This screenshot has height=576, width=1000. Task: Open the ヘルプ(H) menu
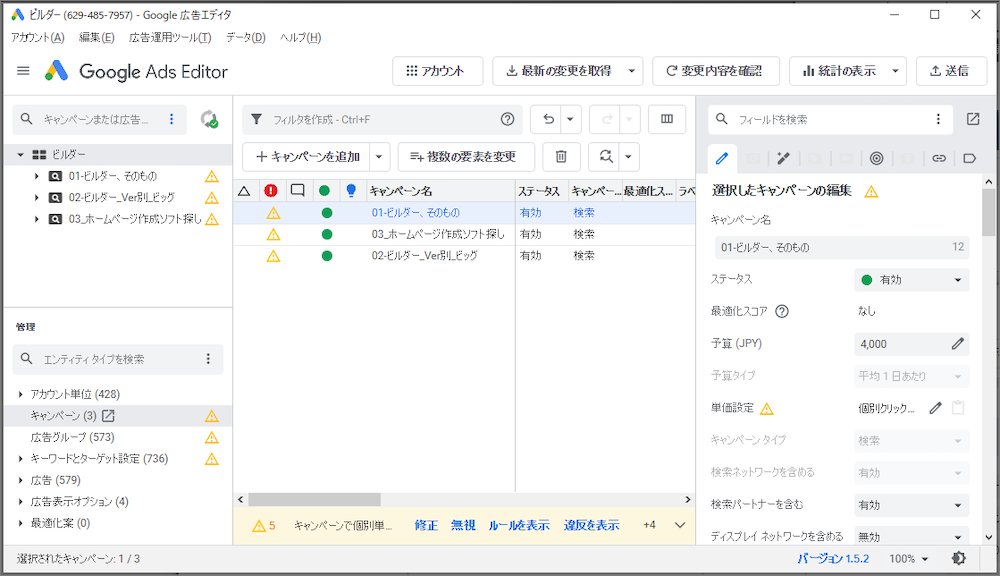pos(300,38)
